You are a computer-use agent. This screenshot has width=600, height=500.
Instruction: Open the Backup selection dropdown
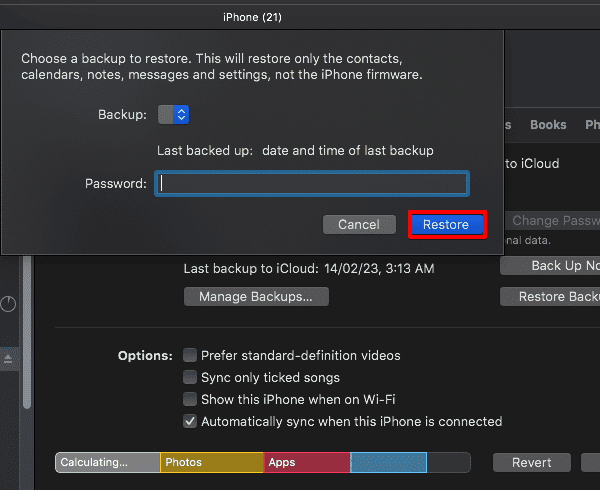(x=174, y=115)
